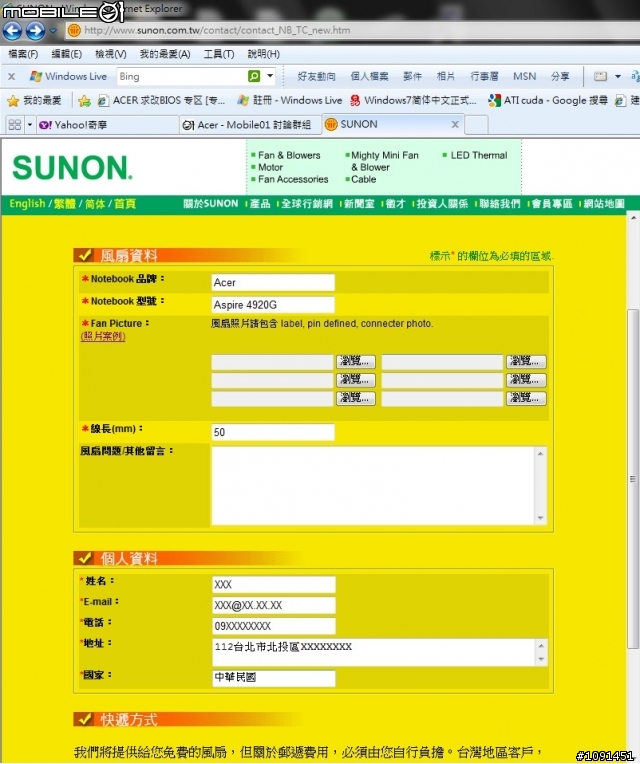
Task: Open the 檢視(V) menu
Action: coord(111,54)
